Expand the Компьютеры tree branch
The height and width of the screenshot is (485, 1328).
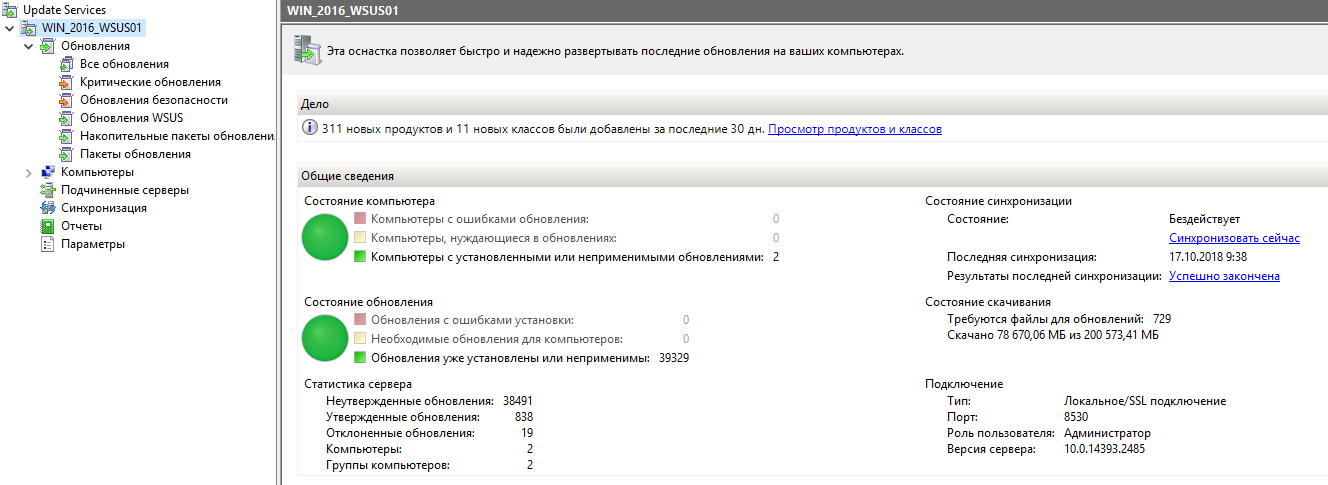click(28, 172)
